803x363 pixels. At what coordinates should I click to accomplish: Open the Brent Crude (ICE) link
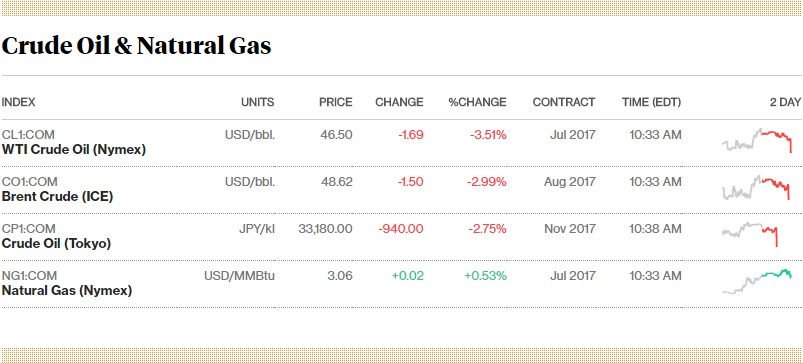click(x=57, y=197)
